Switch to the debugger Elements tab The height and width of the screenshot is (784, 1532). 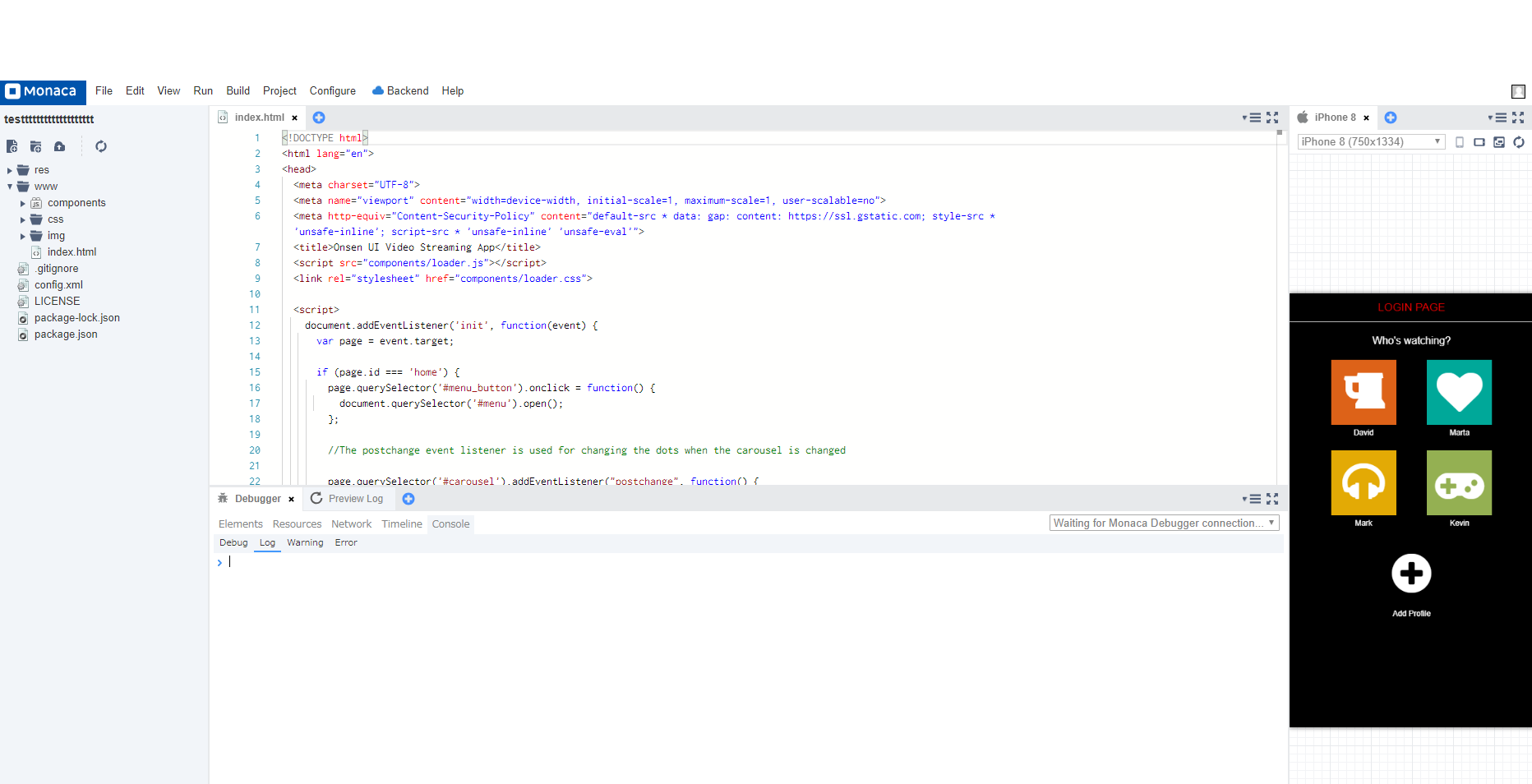(x=241, y=524)
